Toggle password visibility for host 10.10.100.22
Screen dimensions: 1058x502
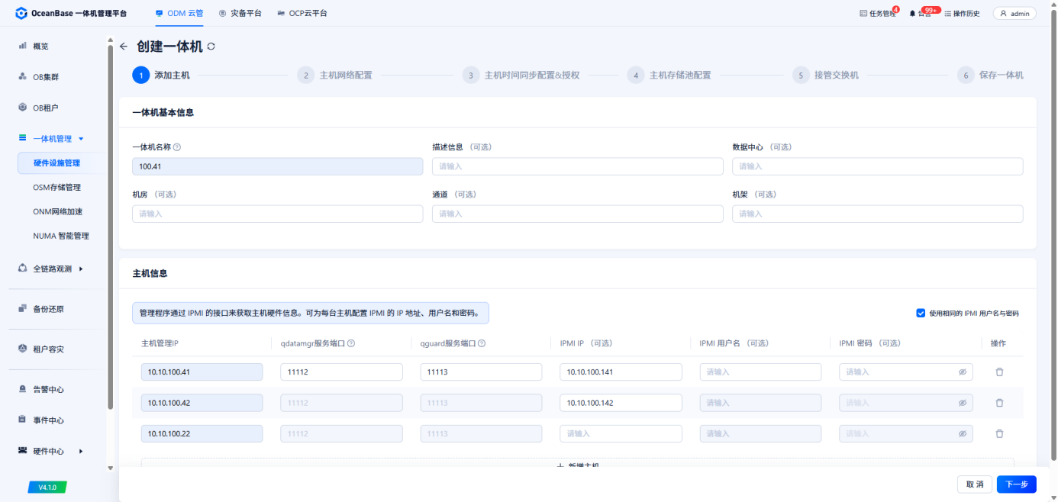[963, 434]
